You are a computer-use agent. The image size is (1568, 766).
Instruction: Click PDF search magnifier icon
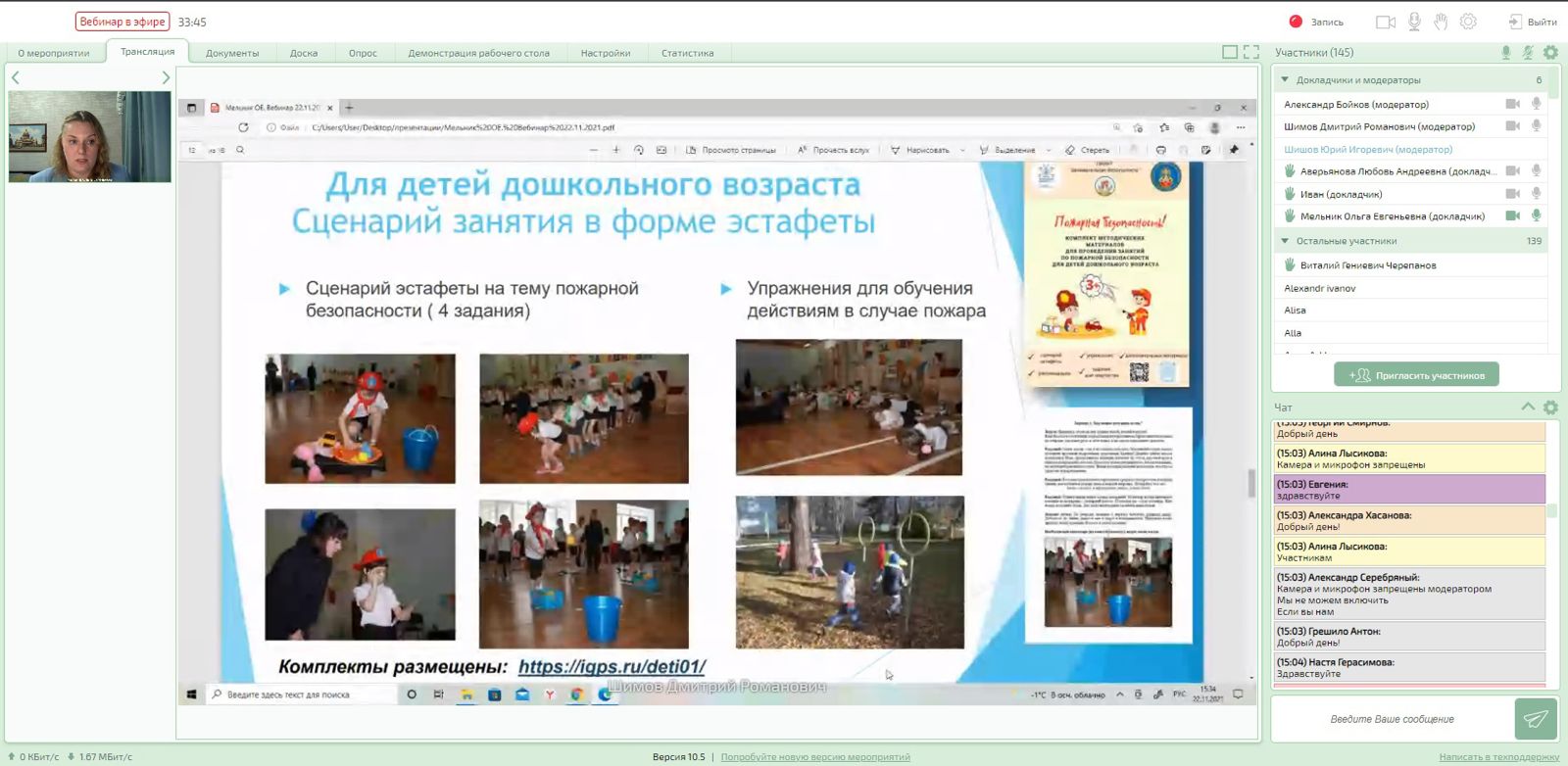(x=240, y=150)
